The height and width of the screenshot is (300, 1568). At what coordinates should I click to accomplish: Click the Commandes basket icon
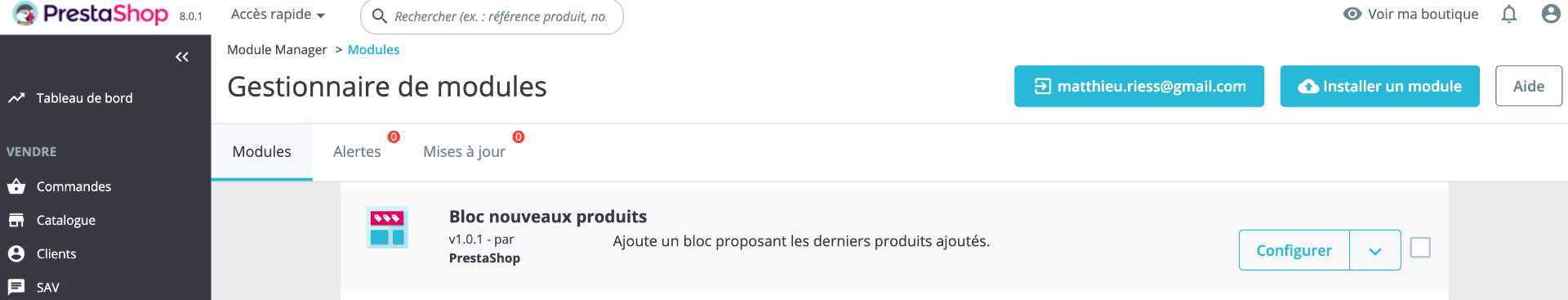16,186
